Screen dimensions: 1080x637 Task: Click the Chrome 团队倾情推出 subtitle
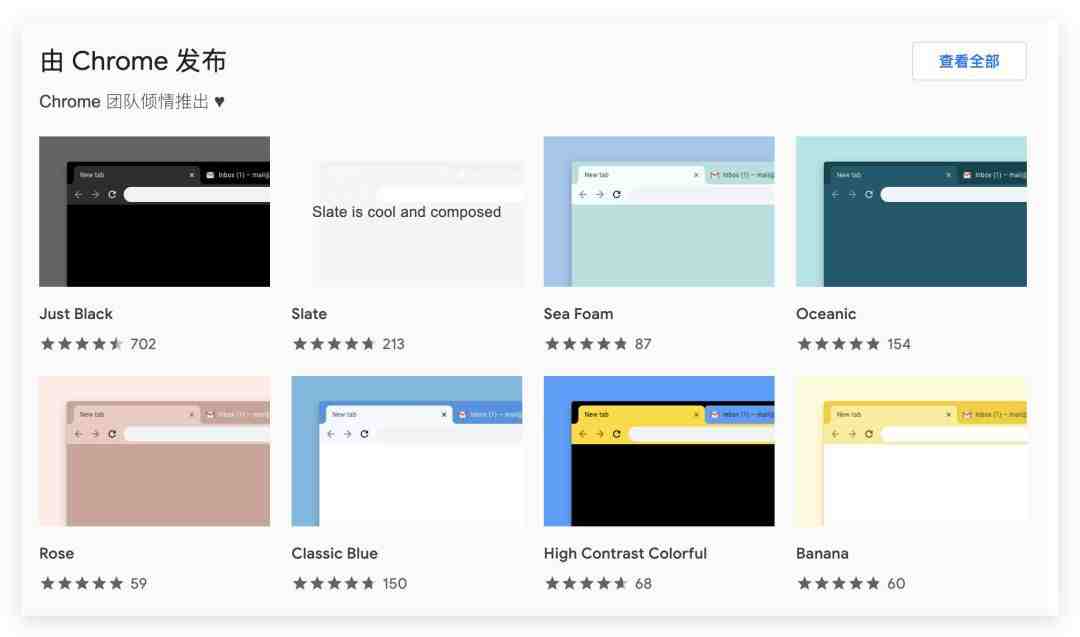pos(132,102)
